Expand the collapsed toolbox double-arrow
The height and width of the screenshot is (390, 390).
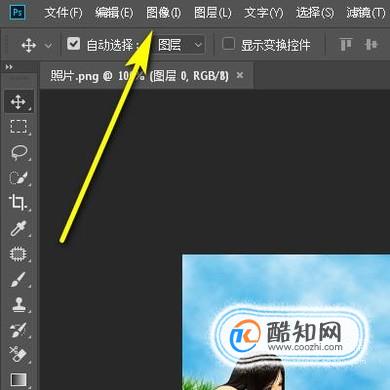coord(9,67)
